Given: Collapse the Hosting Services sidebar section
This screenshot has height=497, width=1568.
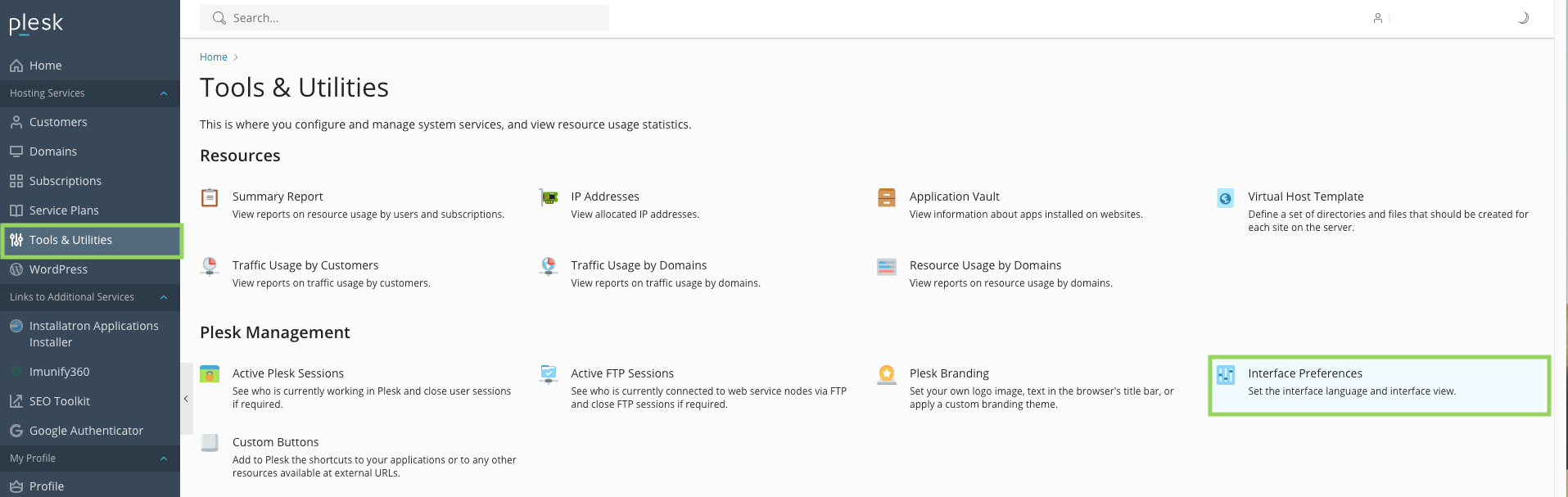Looking at the screenshot, I should pos(164,93).
